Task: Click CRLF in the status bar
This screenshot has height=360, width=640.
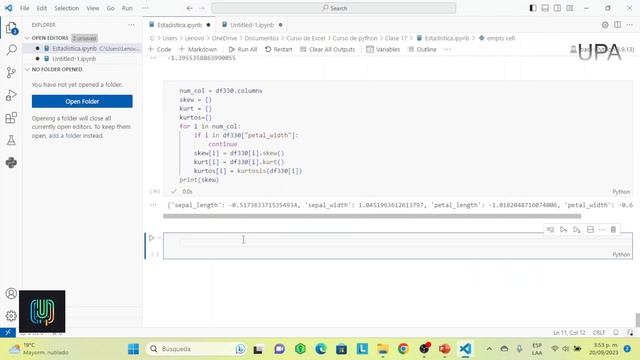Action: tap(599, 333)
